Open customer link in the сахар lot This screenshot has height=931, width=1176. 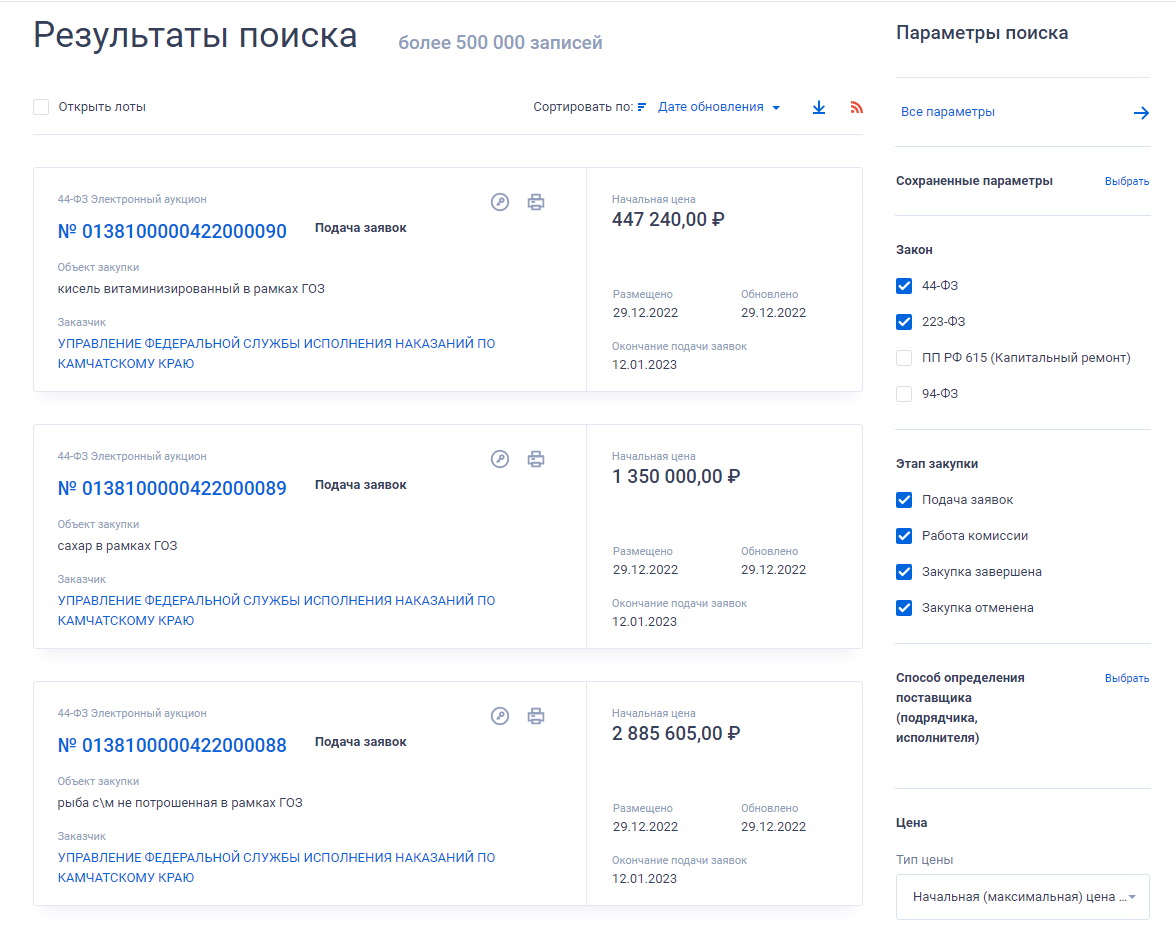click(276, 611)
